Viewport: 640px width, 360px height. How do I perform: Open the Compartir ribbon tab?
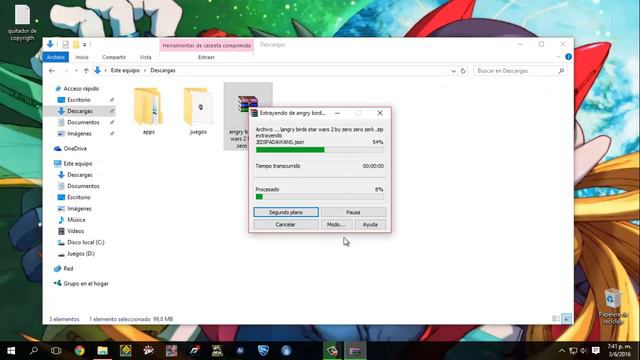(x=114, y=57)
